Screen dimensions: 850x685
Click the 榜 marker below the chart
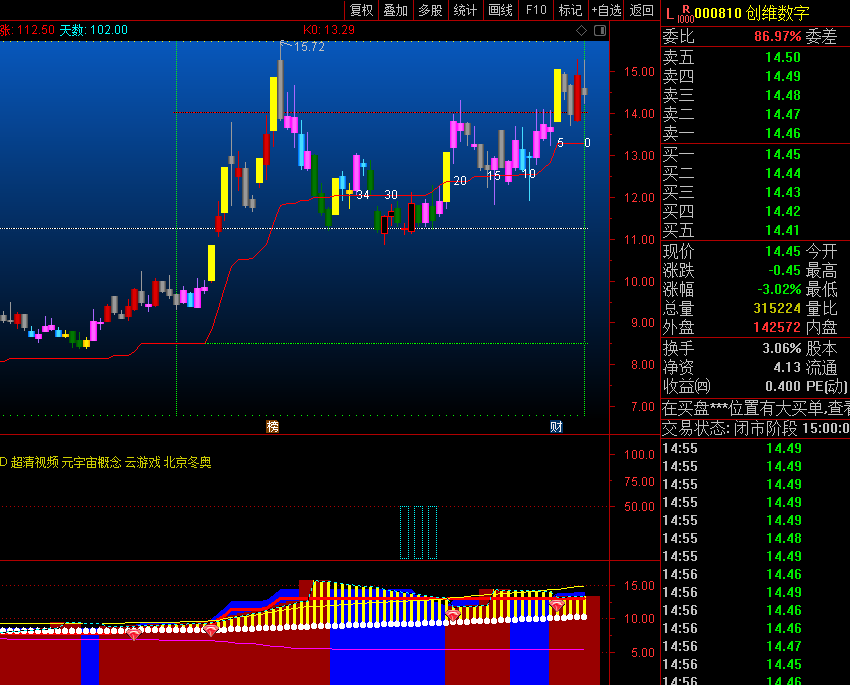[272, 426]
